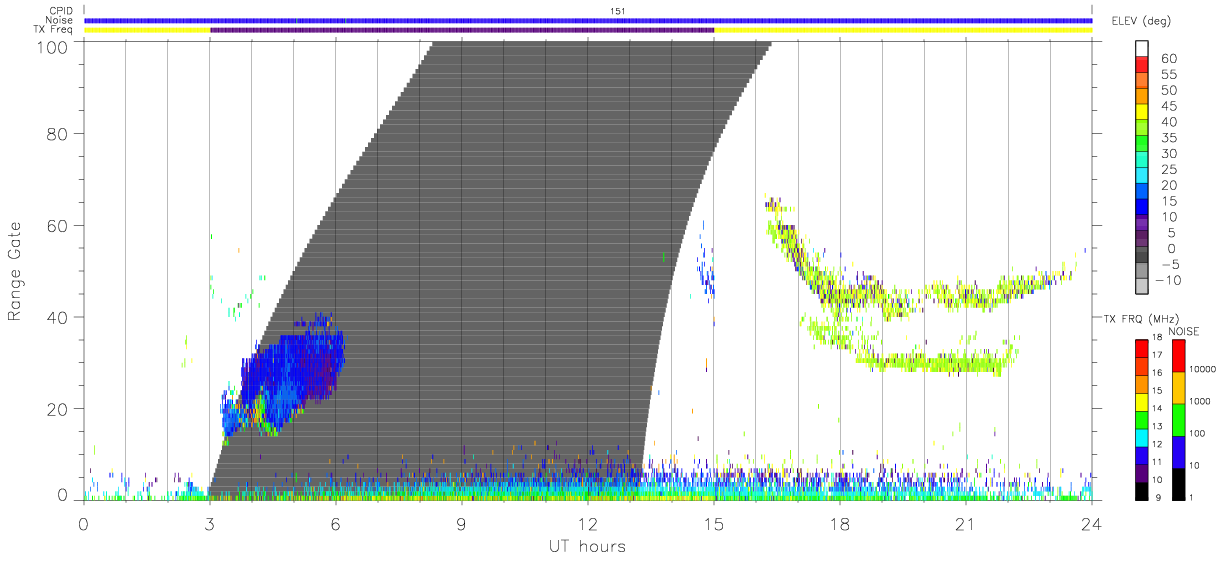Click the '45' label on ELEV colorbar
The width and height of the screenshot is (1228, 567).
point(1171,106)
